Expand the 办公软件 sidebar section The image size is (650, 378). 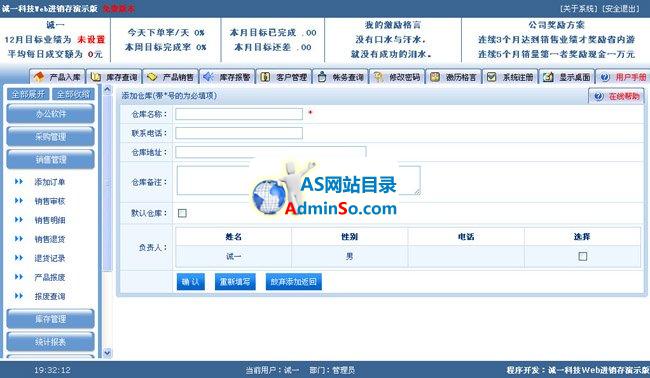coord(51,114)
